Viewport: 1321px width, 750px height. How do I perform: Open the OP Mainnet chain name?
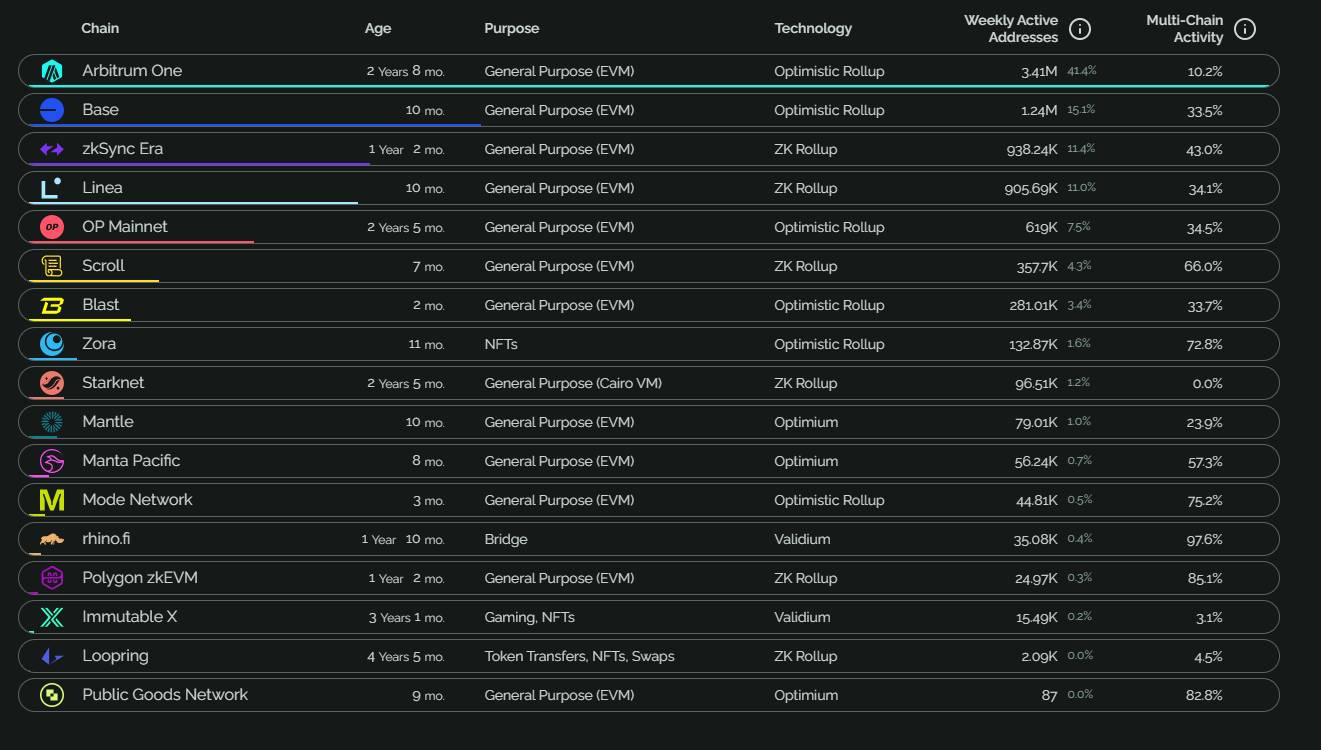[x=125, y=226]
